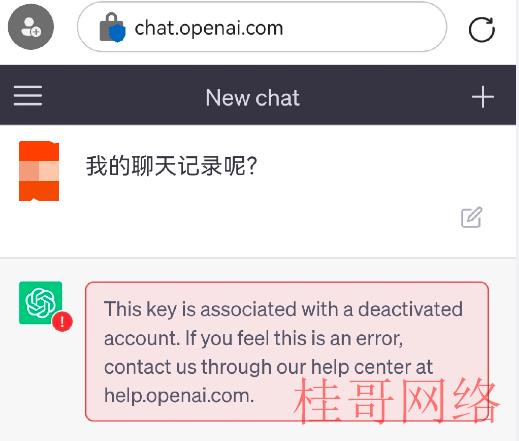This screenshot has width=519, height=441.
Task: Click the empty address bar area after URL
Action: 363,27
